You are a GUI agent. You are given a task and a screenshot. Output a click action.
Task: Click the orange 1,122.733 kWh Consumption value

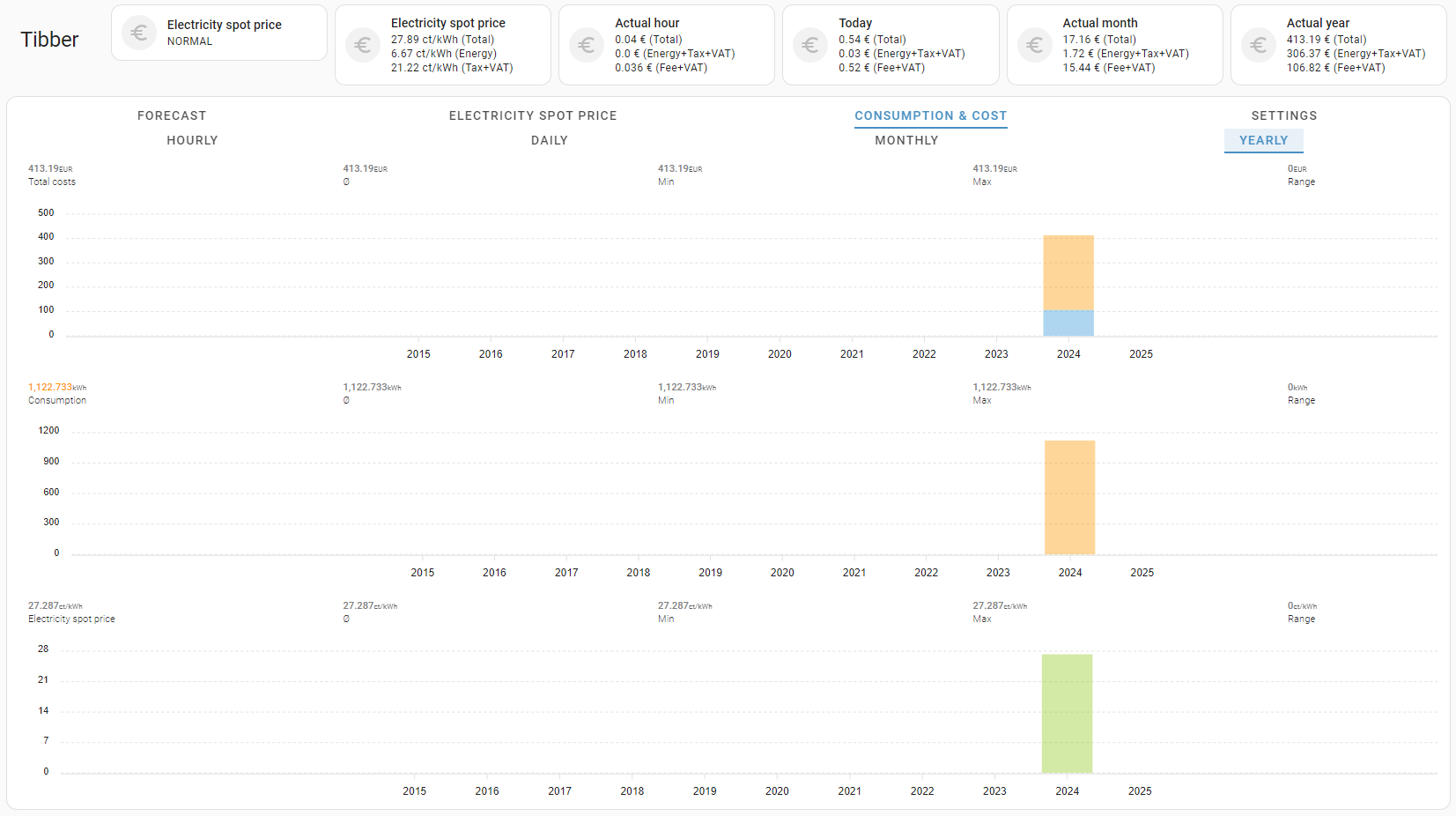pos(57,387)
